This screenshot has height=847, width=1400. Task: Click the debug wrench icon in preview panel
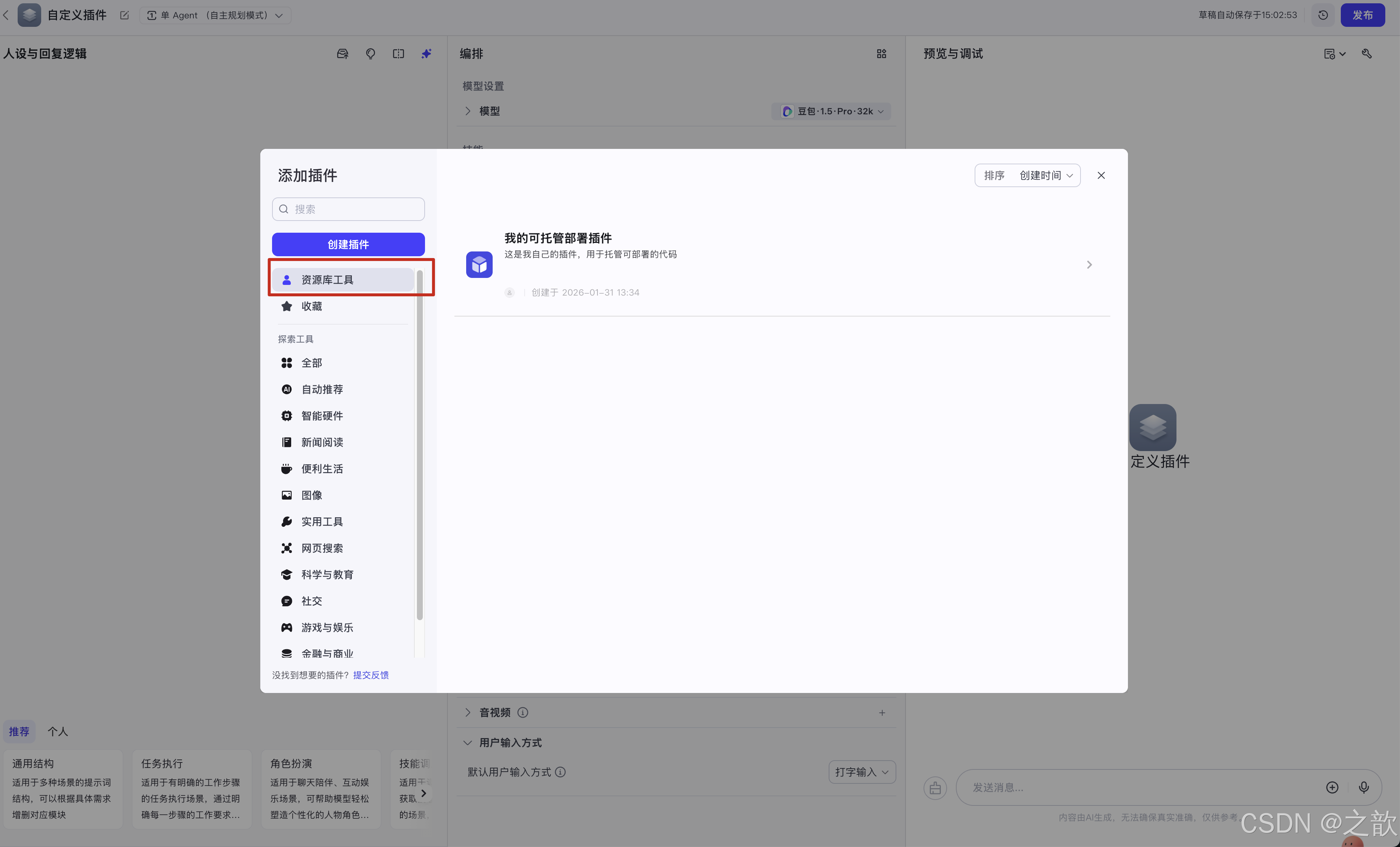(x=1367, y=53)
